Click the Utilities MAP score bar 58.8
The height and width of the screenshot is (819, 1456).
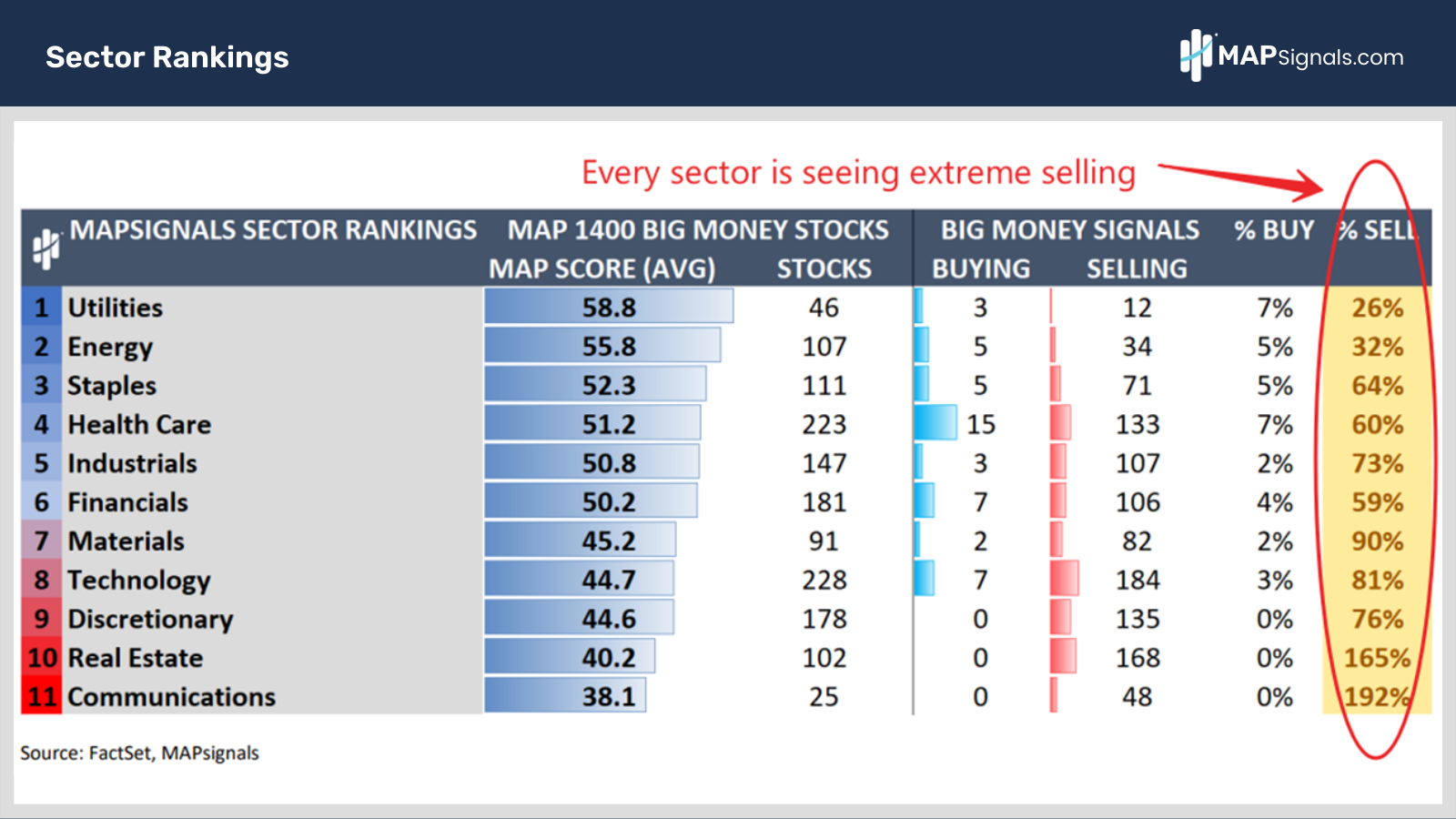609,307
